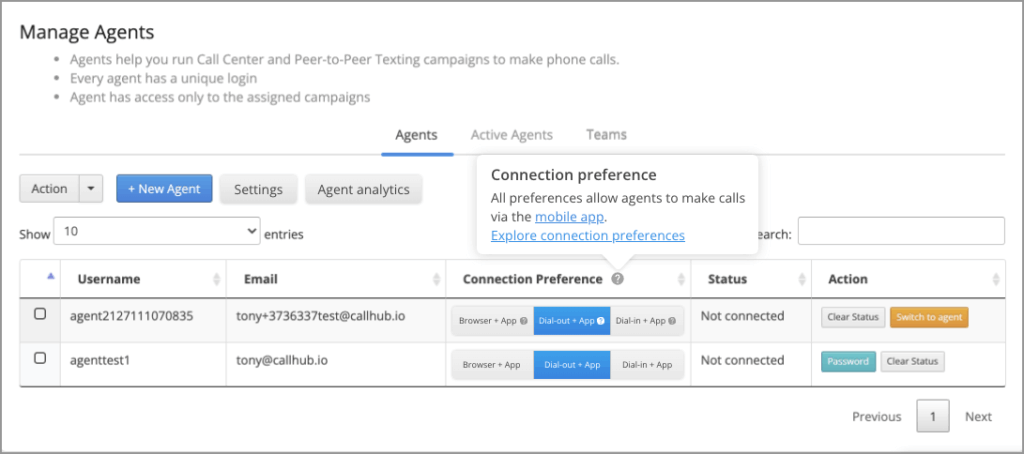This screenshot has height=454, width=1024.
Task: Select Browser + App for agenttest1
Action: point(492,365)
